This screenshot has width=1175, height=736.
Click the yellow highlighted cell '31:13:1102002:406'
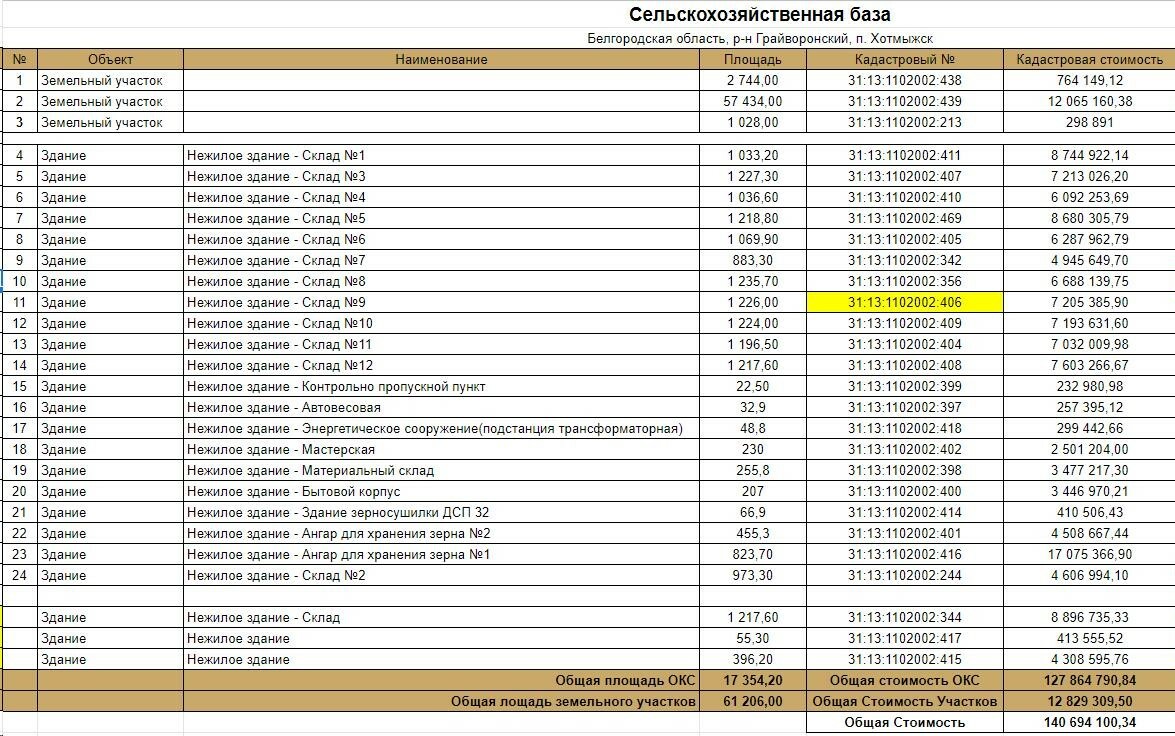tap(904, 302)
